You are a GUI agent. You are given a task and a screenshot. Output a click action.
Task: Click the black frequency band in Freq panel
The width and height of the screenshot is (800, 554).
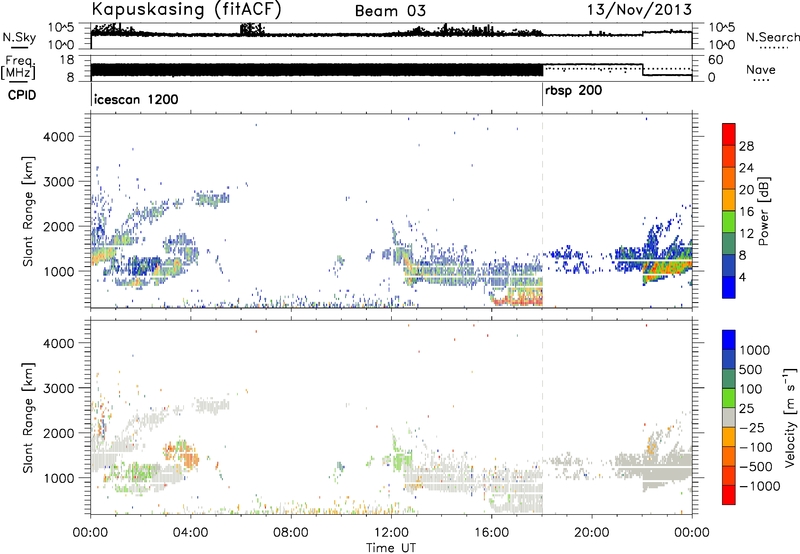point(317,70)
